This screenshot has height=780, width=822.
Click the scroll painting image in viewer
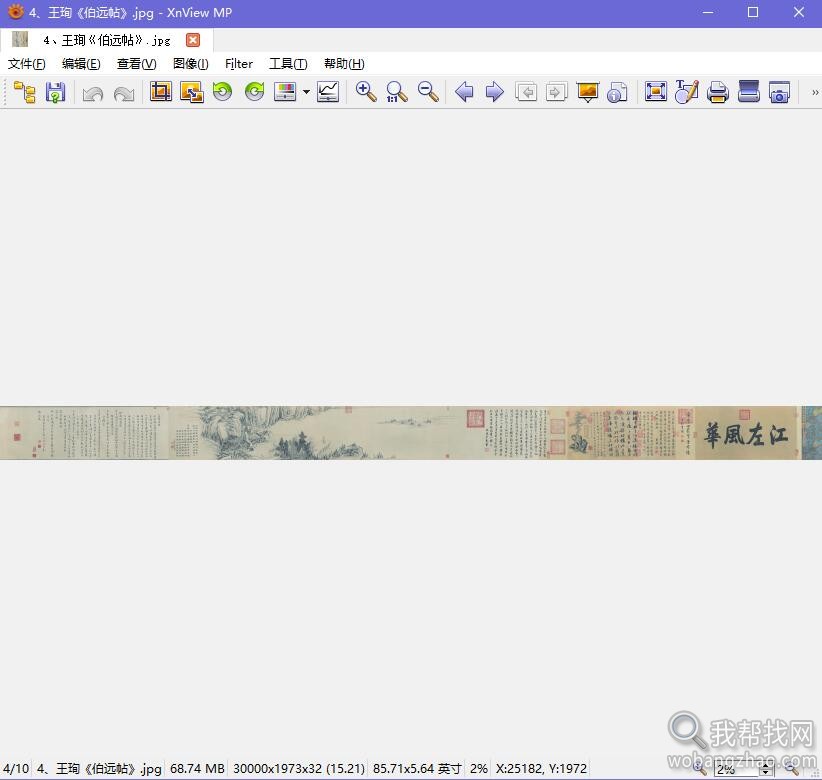click(411, 433)
